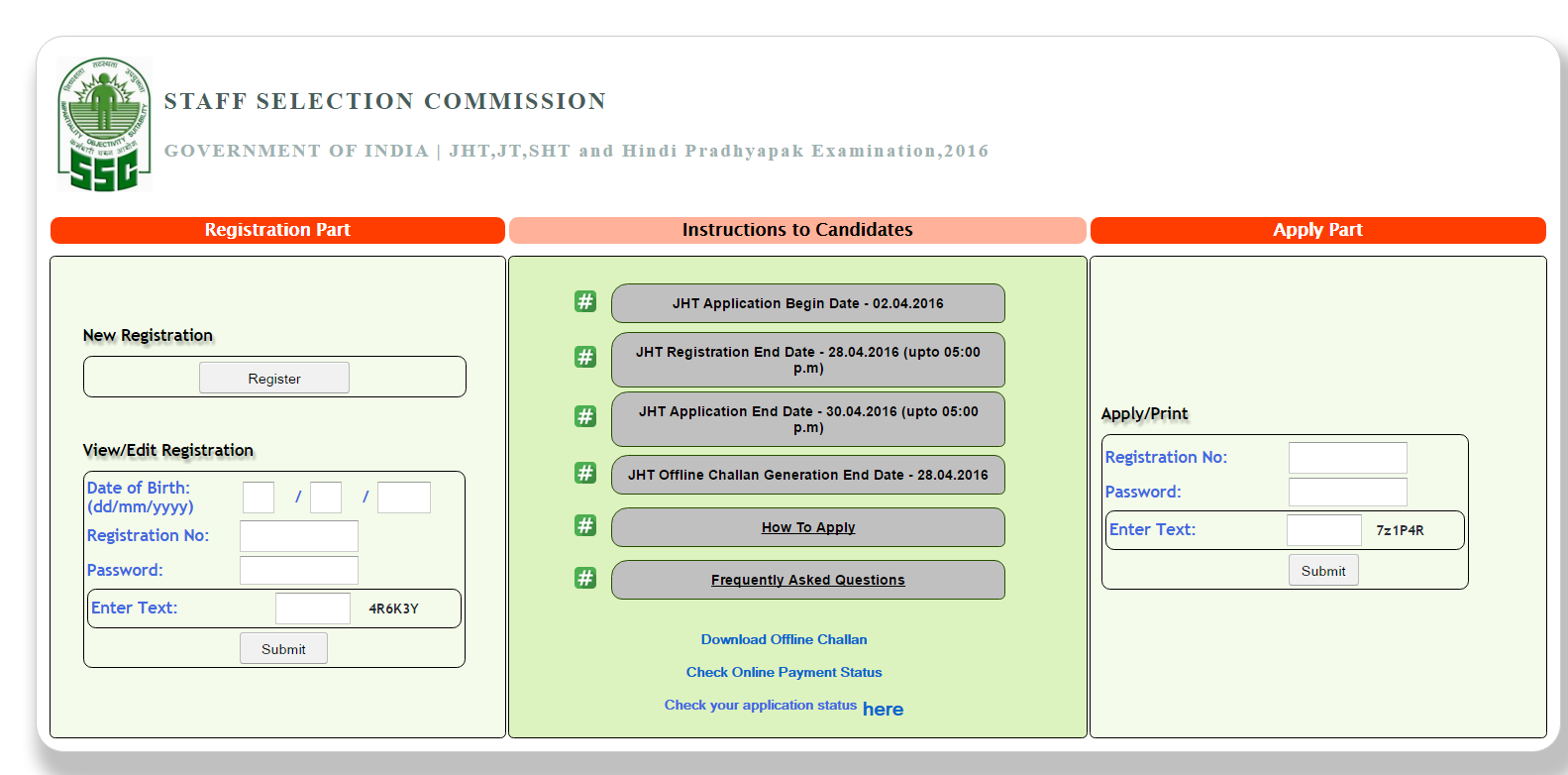The height and width of the screenshot is (775, 1568).
Task: Click the 4R6K3Y captcha code
Action: [x=394, y=609]
